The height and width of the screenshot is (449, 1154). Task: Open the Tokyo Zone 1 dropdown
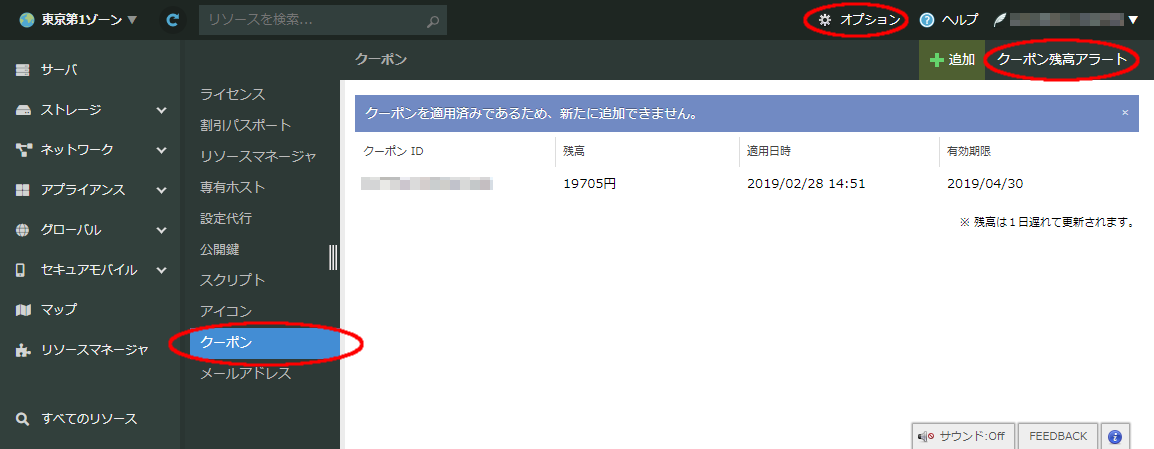coord(78,20)
